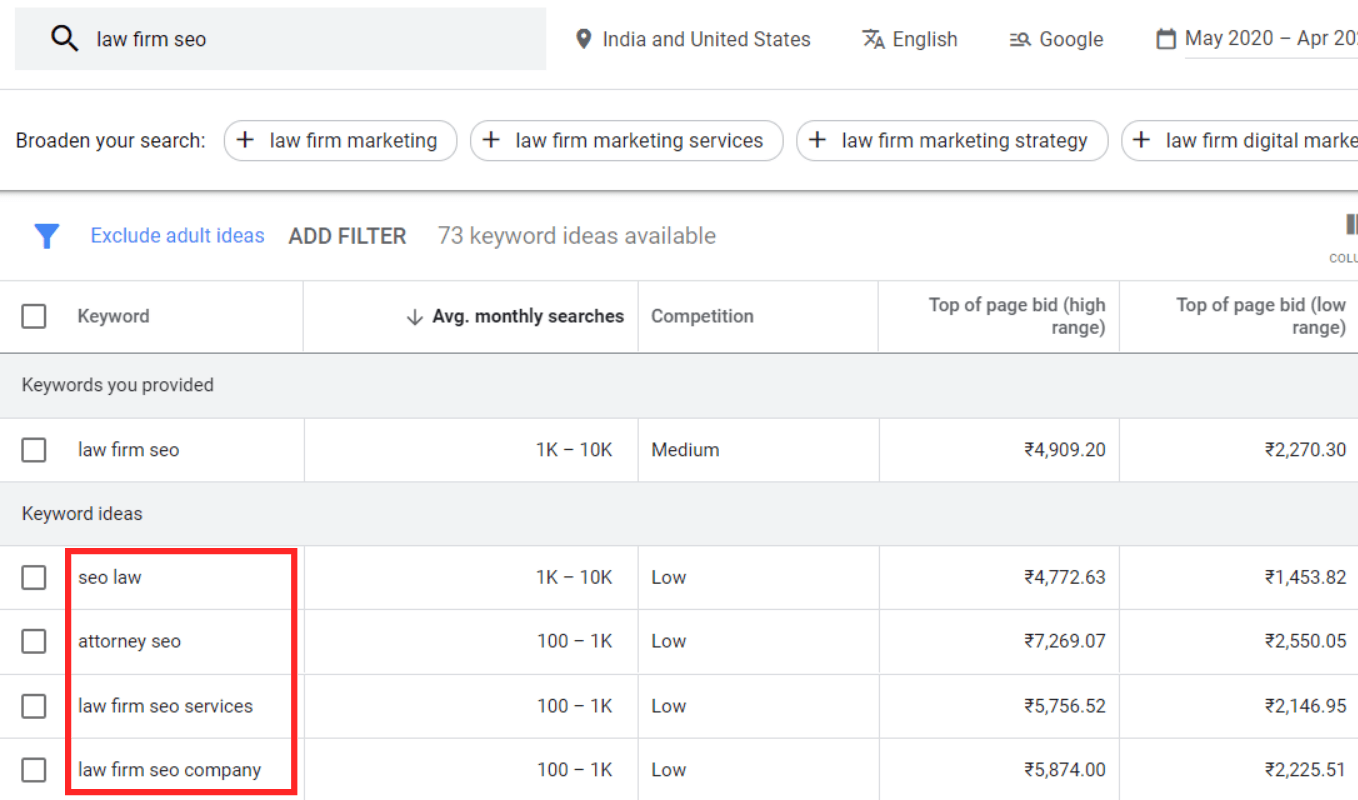1358x800 pixels.
Task: Click the calendar date range icon
Action: click(x=1165, y=39)
